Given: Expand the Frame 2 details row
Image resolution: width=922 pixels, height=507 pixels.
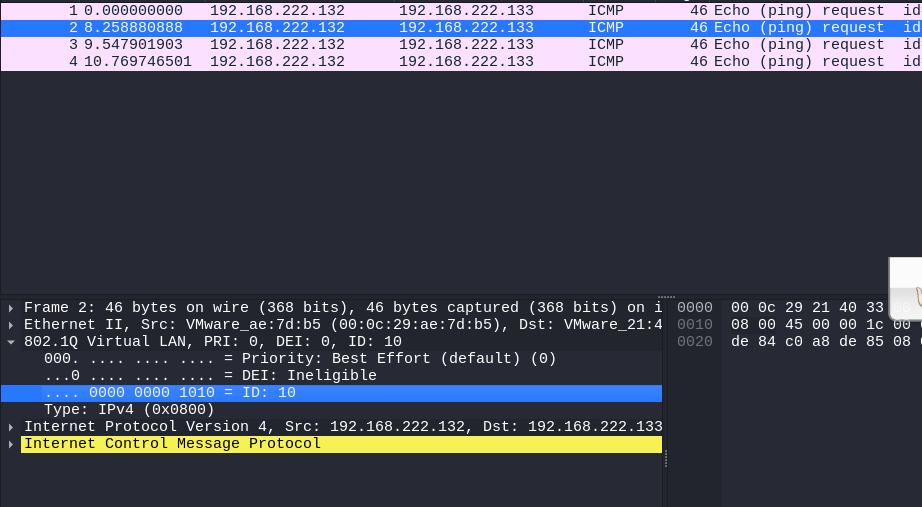Looking at the screenshot, I should click(x=11, y=308).
